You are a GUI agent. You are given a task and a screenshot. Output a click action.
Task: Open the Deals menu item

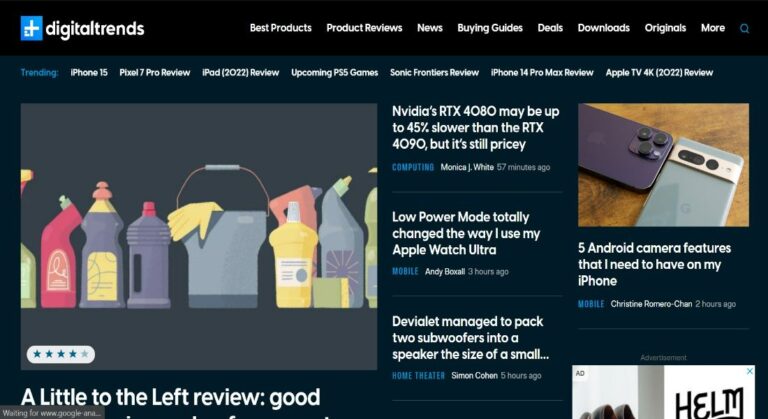click(x=550, y=28)
